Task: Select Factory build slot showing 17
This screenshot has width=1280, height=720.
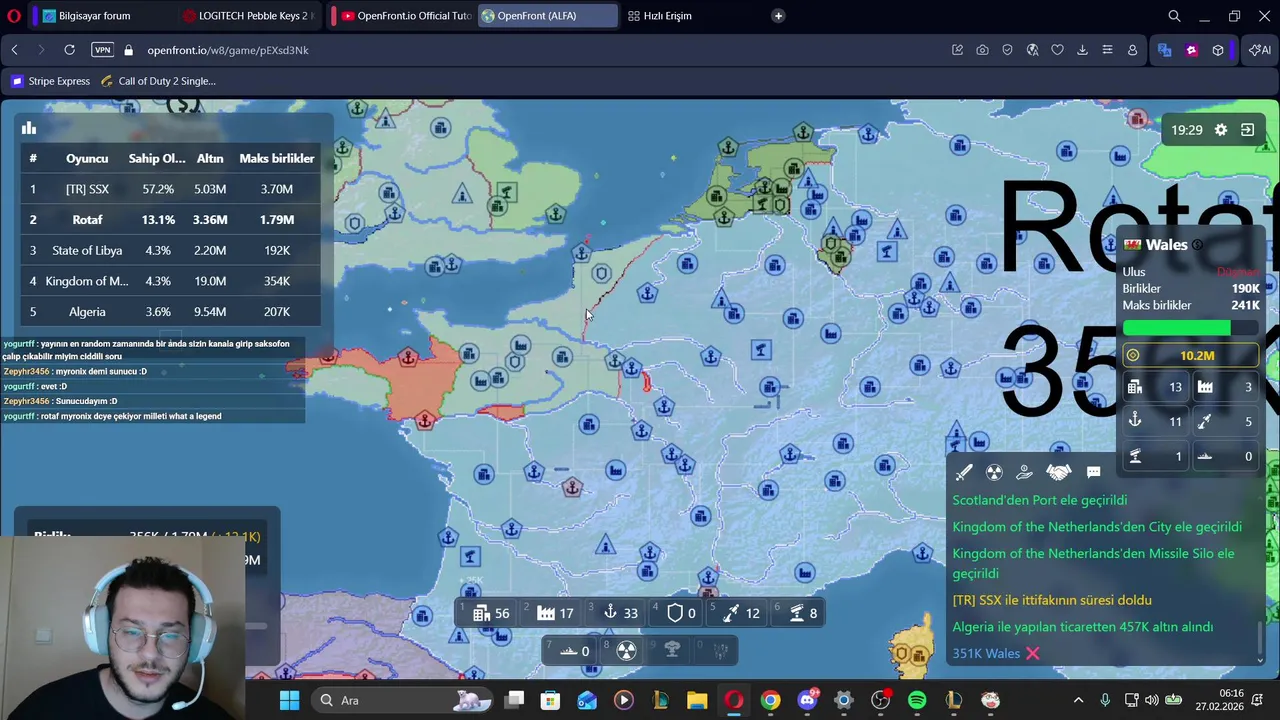Action: pos(553,613)
